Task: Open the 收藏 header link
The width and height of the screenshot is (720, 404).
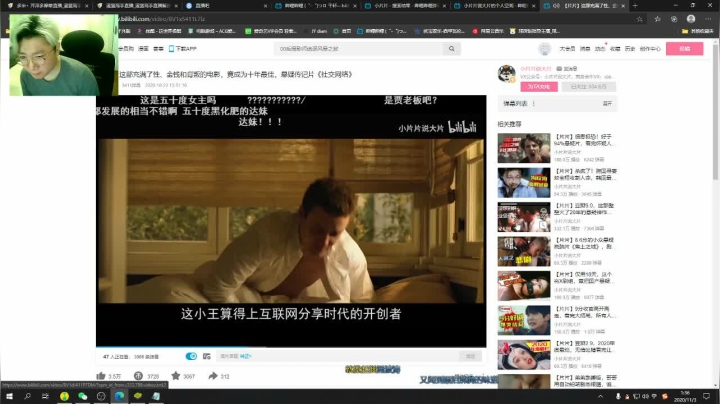Action: point(615,49)
